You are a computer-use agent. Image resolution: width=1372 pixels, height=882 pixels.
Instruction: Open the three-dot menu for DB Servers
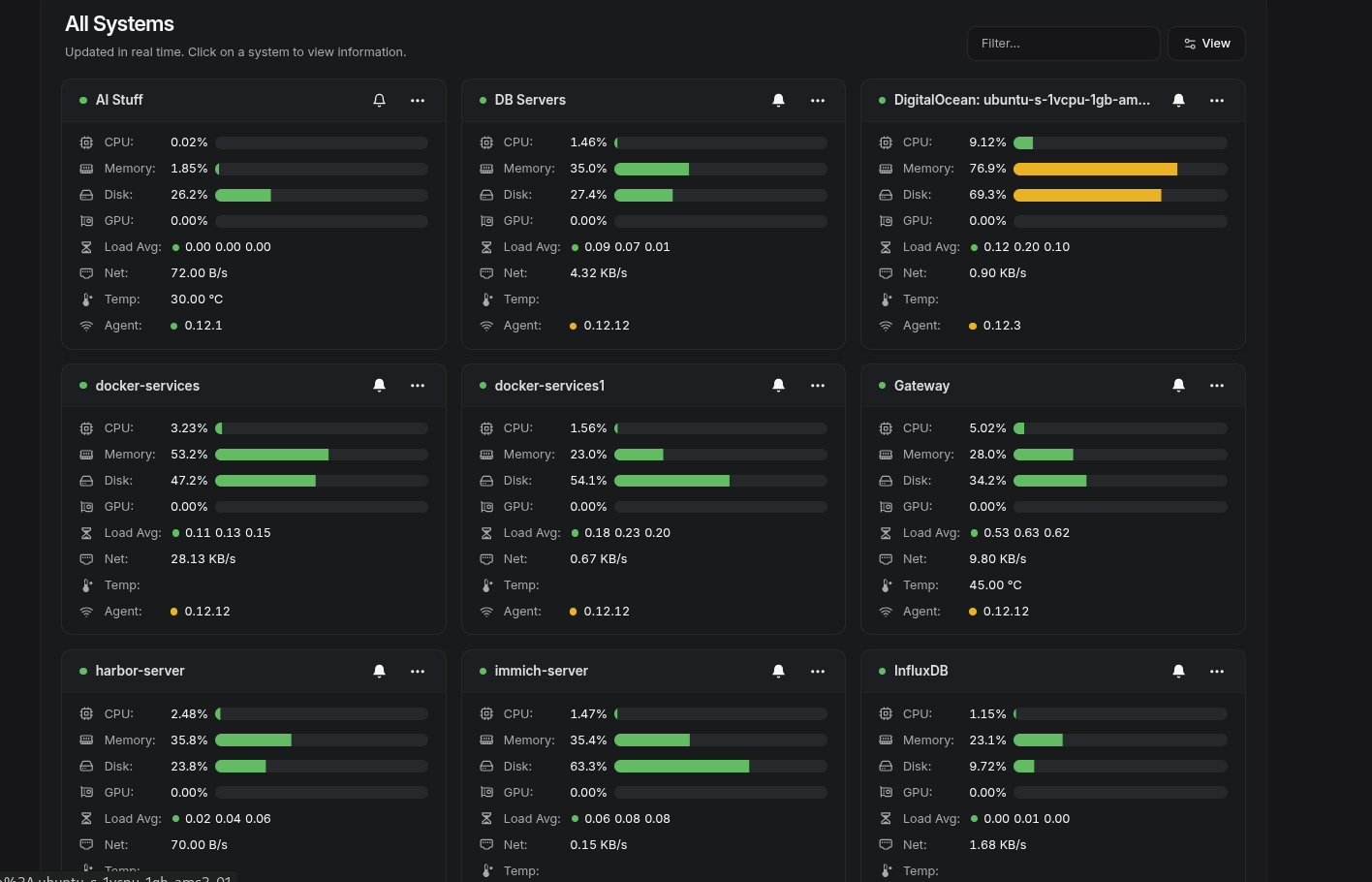(x=818, y=100)
